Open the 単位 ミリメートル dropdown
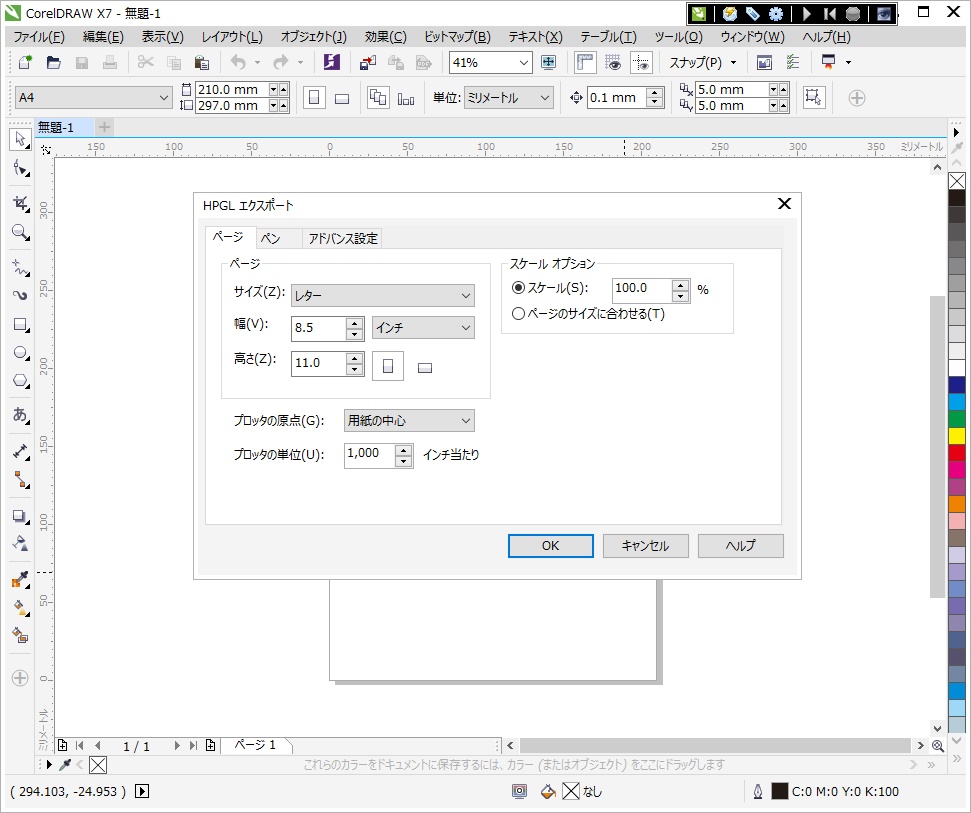Image resolution: width=971 pixels, height=813 pixels. point(508,98)
